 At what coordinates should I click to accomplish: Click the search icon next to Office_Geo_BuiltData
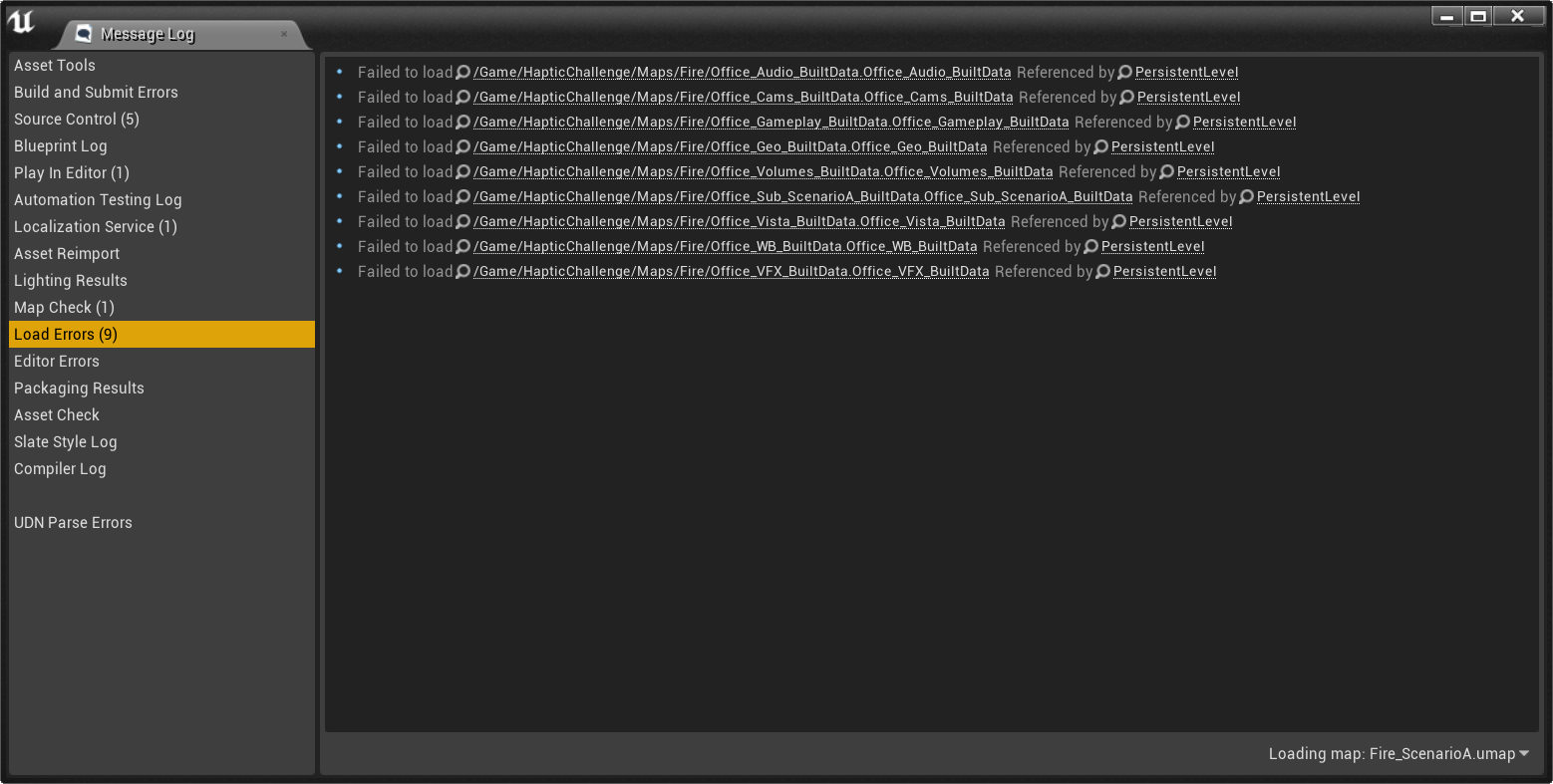[461, 146]
